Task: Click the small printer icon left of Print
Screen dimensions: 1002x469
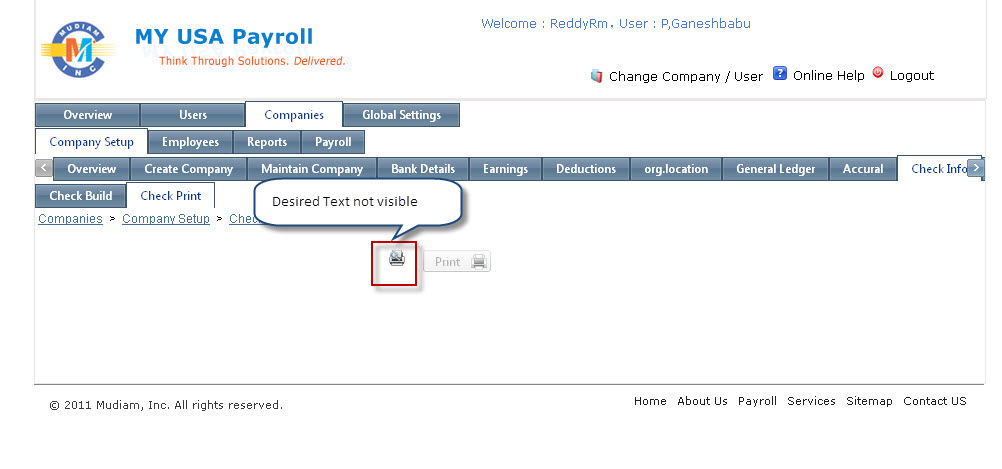Action: point(397,259)
